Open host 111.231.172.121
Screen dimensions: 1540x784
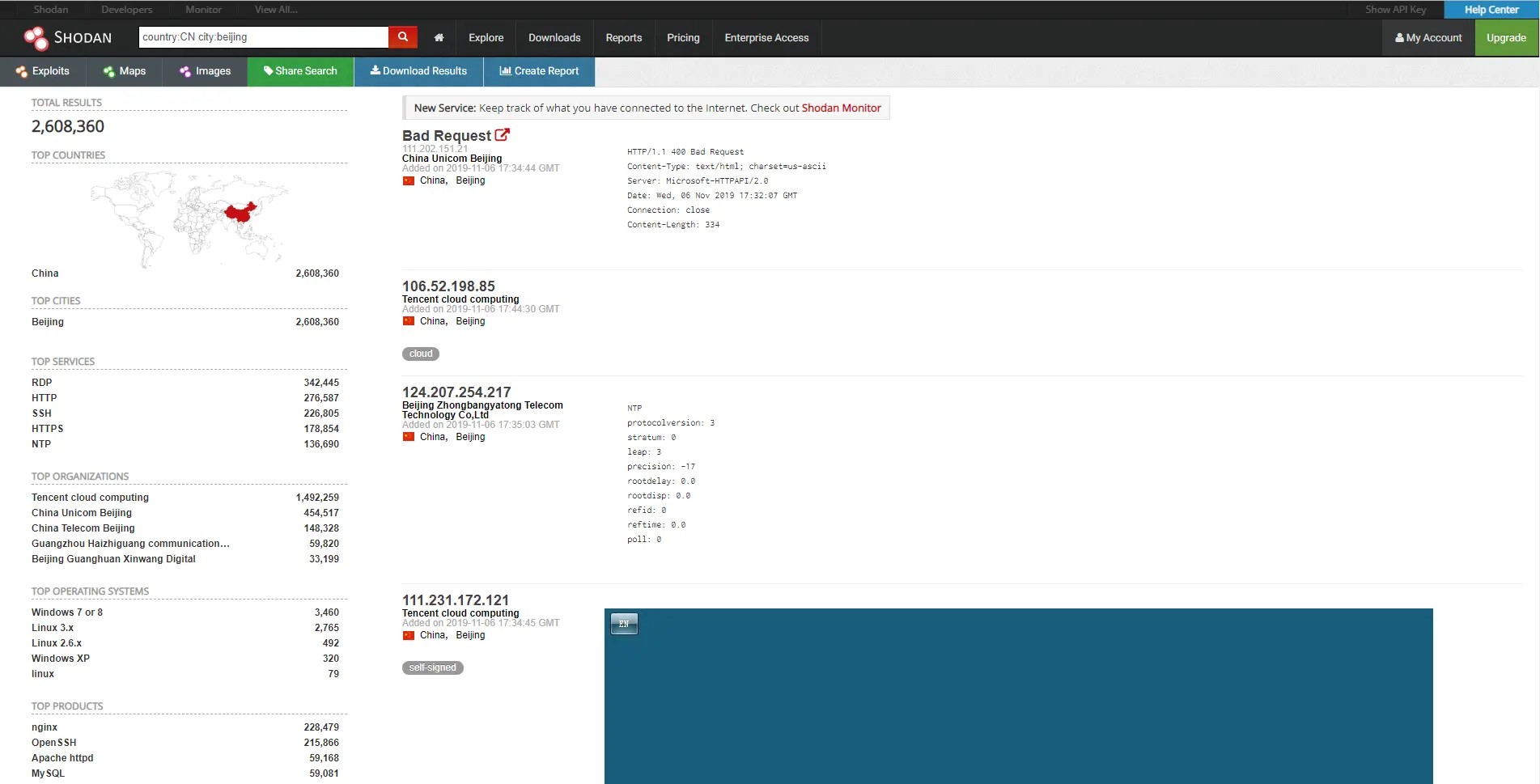point(456,600)
